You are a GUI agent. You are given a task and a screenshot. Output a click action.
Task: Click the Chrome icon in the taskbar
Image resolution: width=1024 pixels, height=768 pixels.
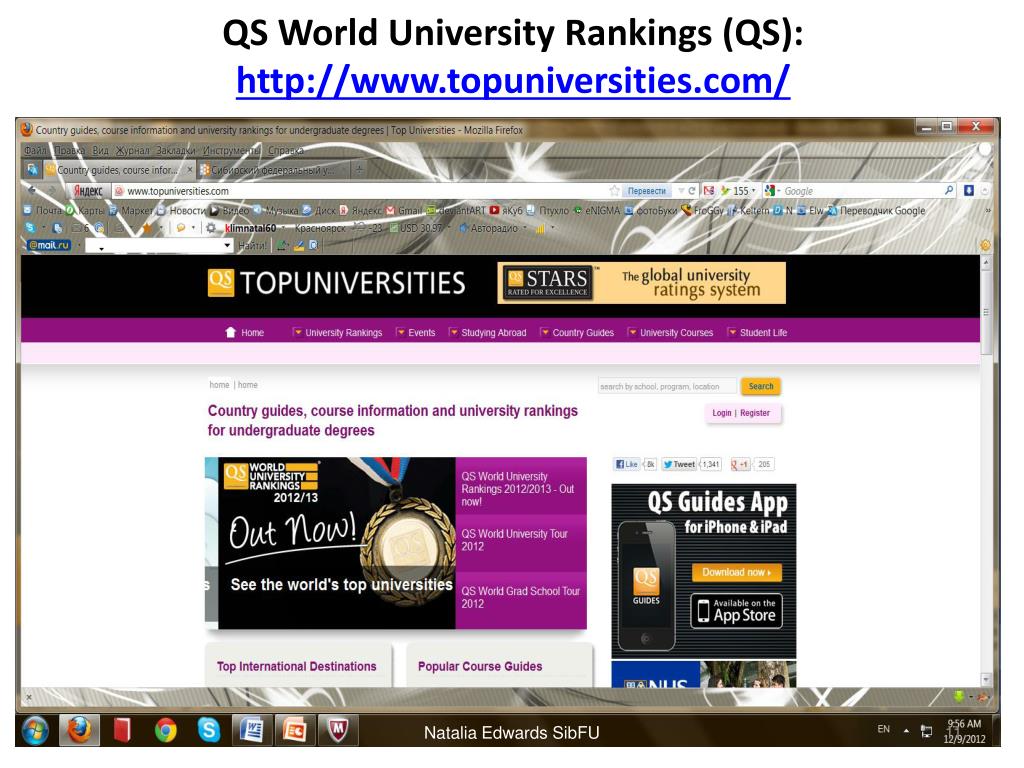166,730
